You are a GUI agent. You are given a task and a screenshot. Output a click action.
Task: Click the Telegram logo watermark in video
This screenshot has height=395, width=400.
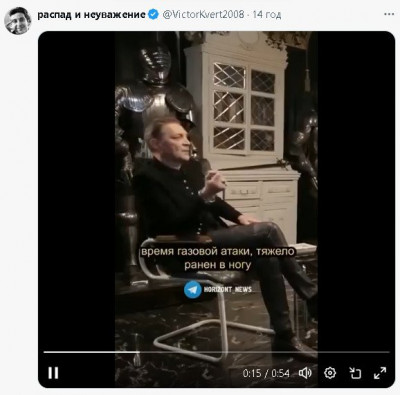point(193,289)
